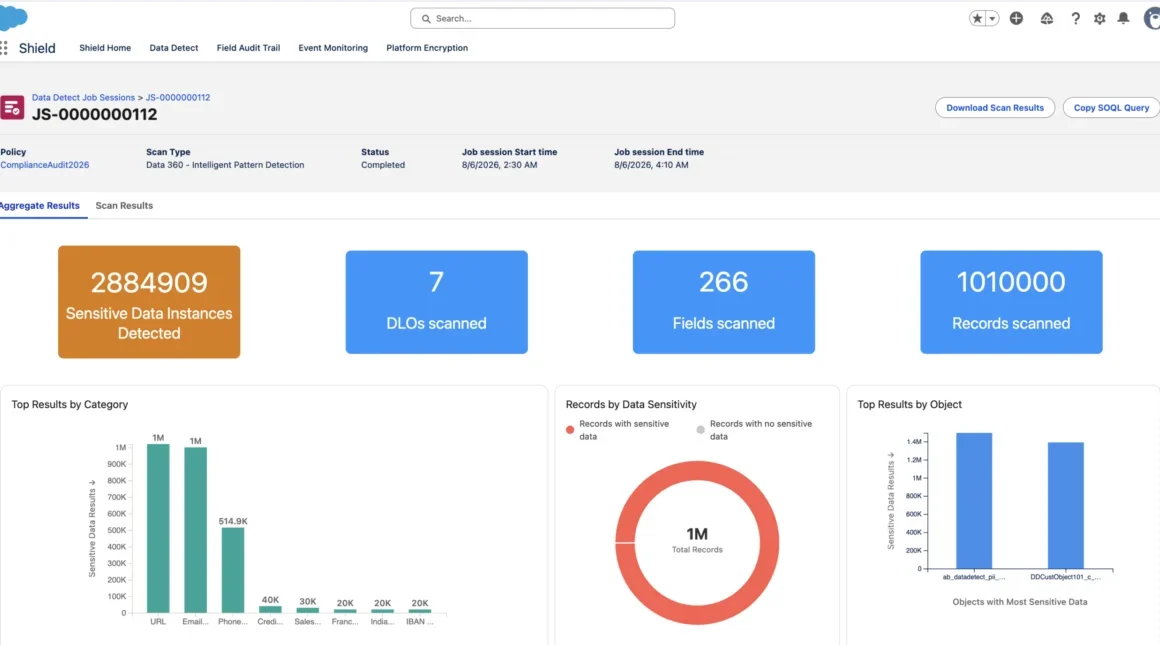Switch to the Aggregate Results tab
The image size is (1160, 645).
pos(40,206)
